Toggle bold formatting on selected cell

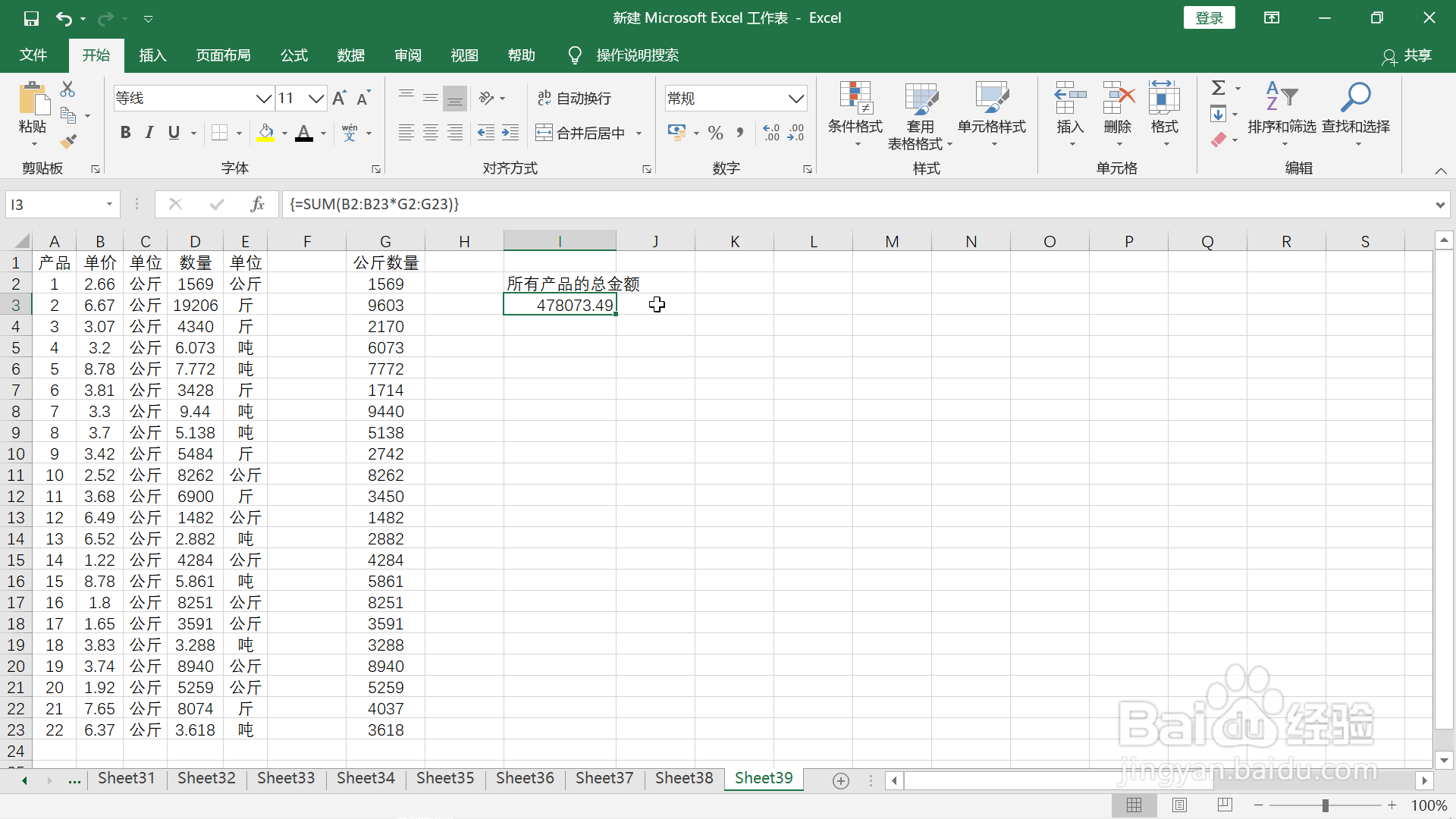125,132
